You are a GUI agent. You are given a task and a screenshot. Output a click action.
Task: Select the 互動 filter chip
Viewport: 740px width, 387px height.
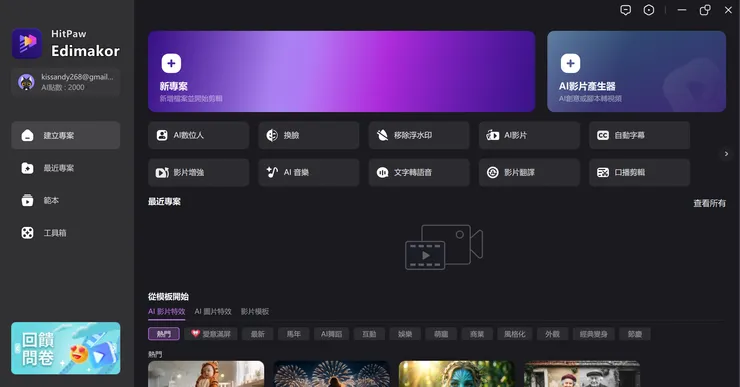point(369,334)
